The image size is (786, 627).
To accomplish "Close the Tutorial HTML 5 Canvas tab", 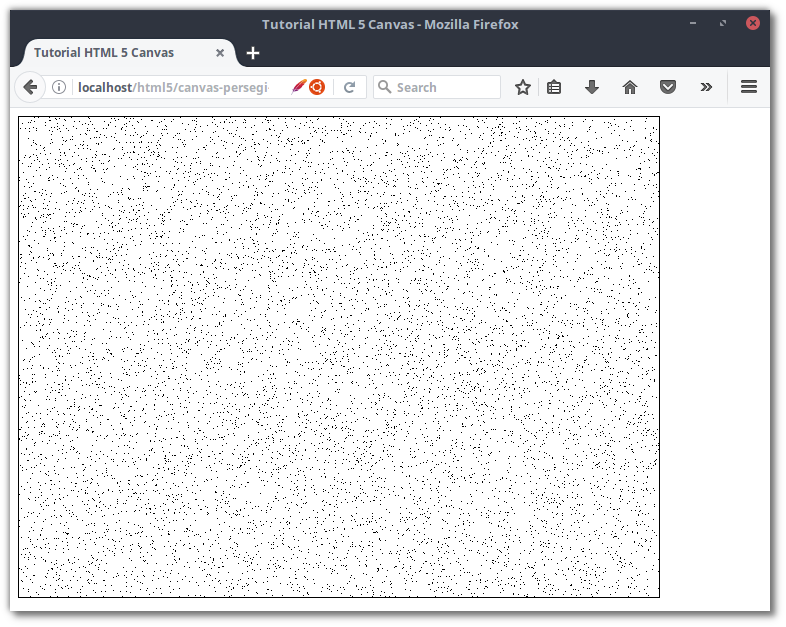I will tap(220, 53).
